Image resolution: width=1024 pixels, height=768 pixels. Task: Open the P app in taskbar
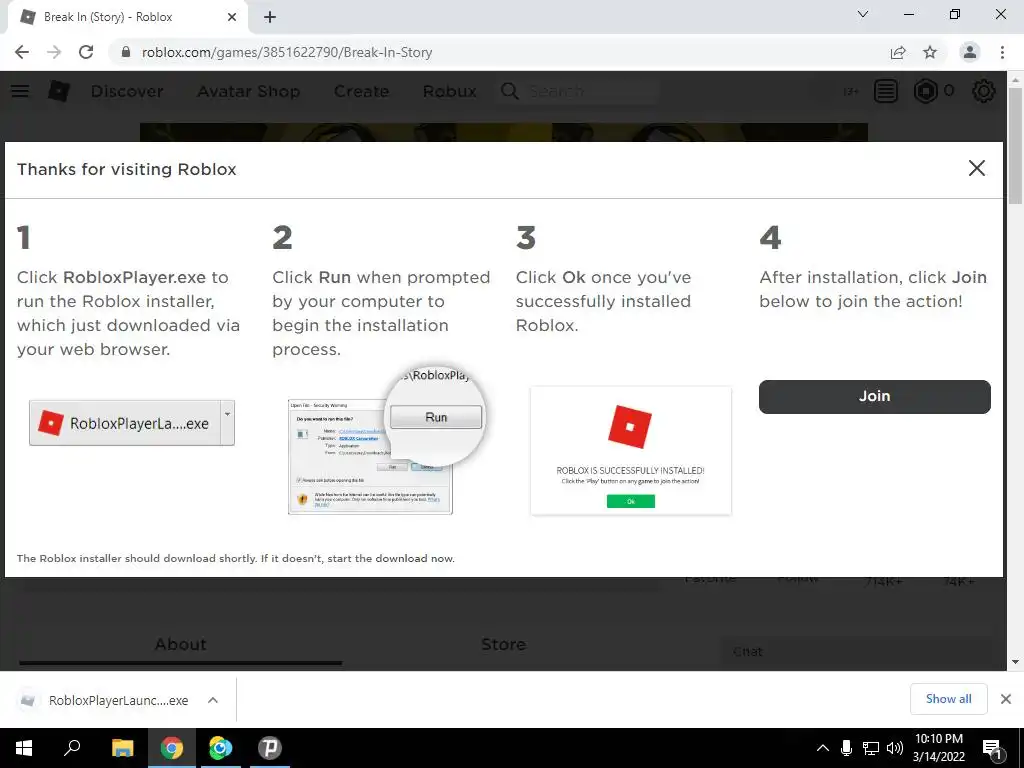click(269, 748)
